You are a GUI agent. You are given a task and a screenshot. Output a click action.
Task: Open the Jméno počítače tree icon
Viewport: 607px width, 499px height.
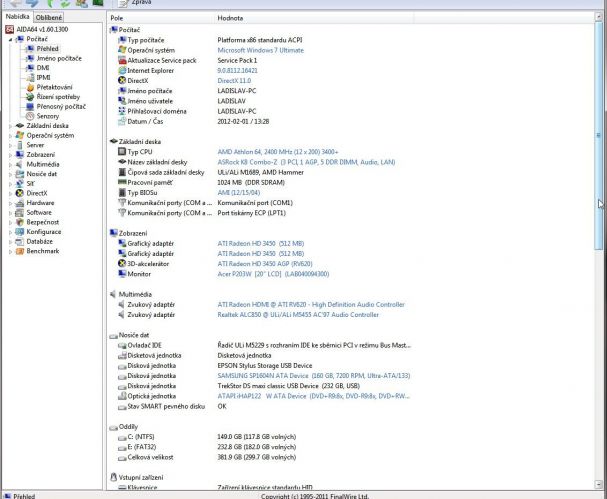click(30, 58)
